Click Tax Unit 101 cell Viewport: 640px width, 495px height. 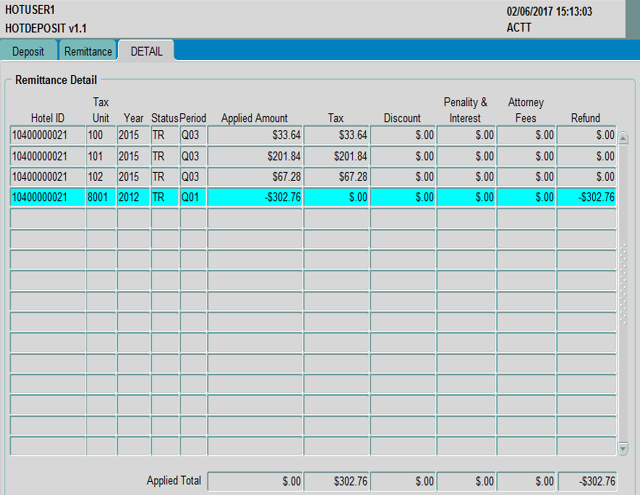pos(101,156)
